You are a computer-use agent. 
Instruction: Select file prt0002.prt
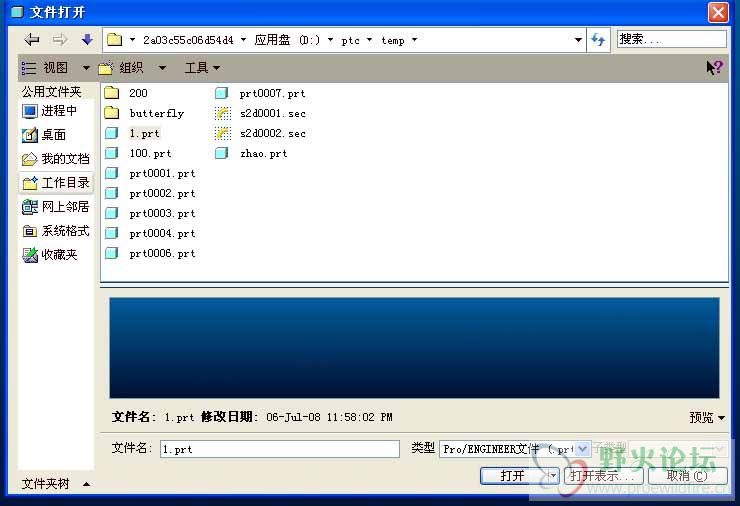pyautogui.click(x=162, y=194)
